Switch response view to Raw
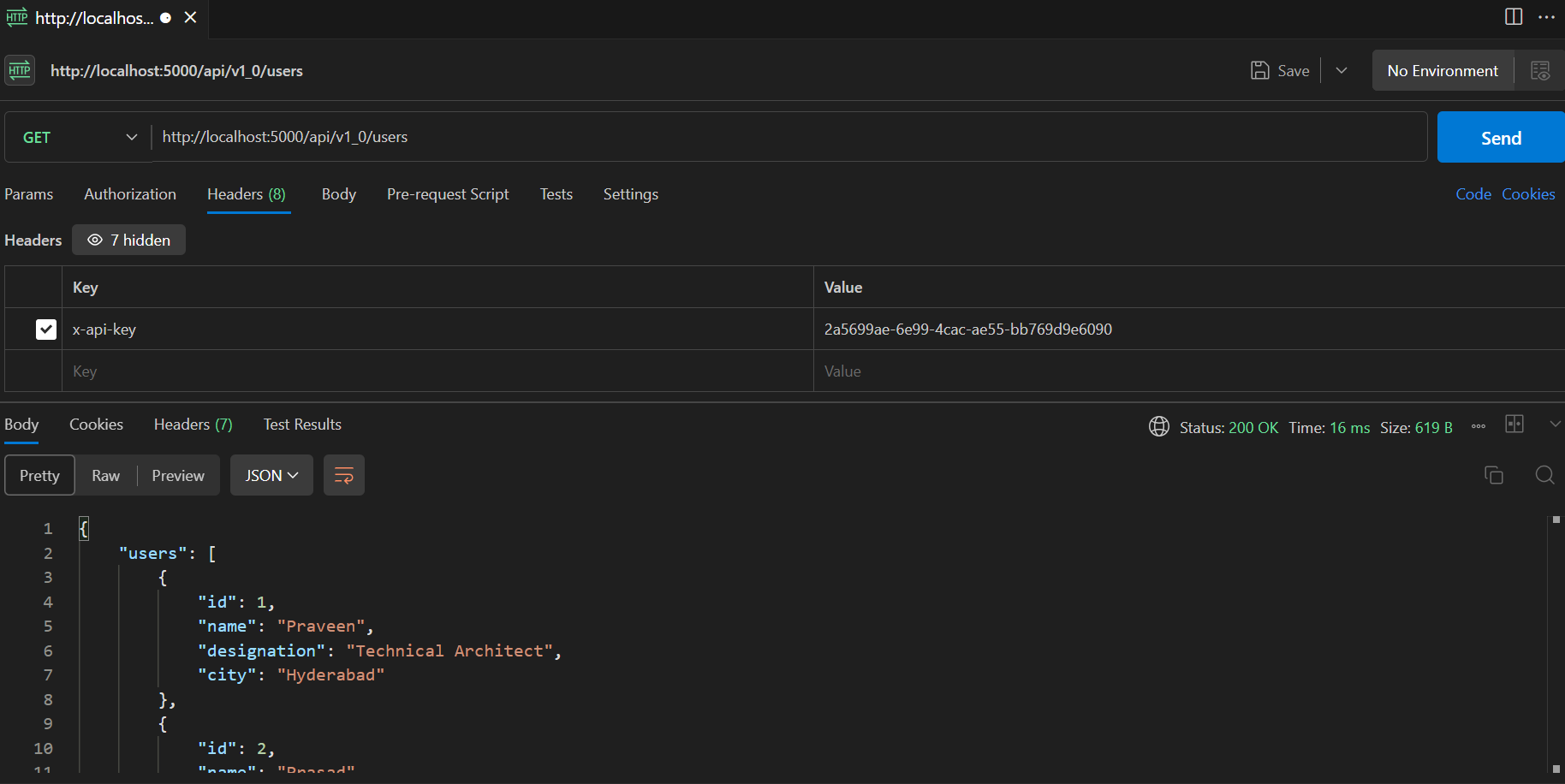 [106, 475]
